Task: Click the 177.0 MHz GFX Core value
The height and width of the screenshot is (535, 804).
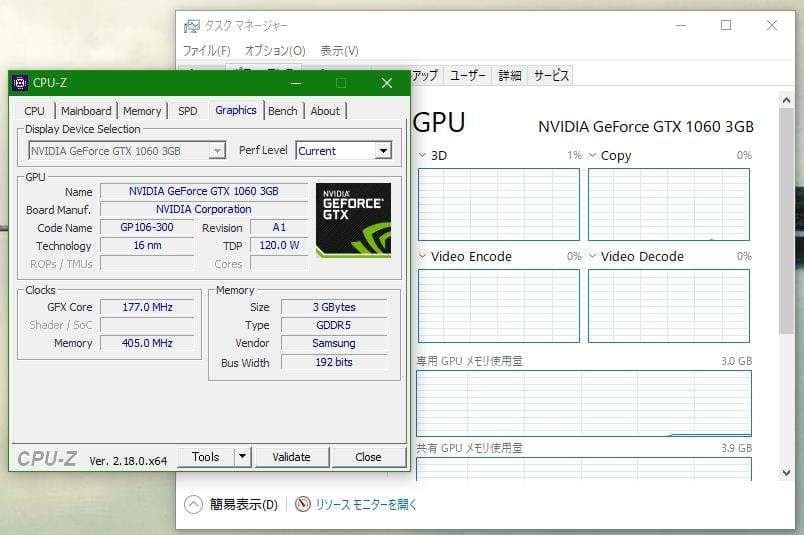Action: point(147,307)
